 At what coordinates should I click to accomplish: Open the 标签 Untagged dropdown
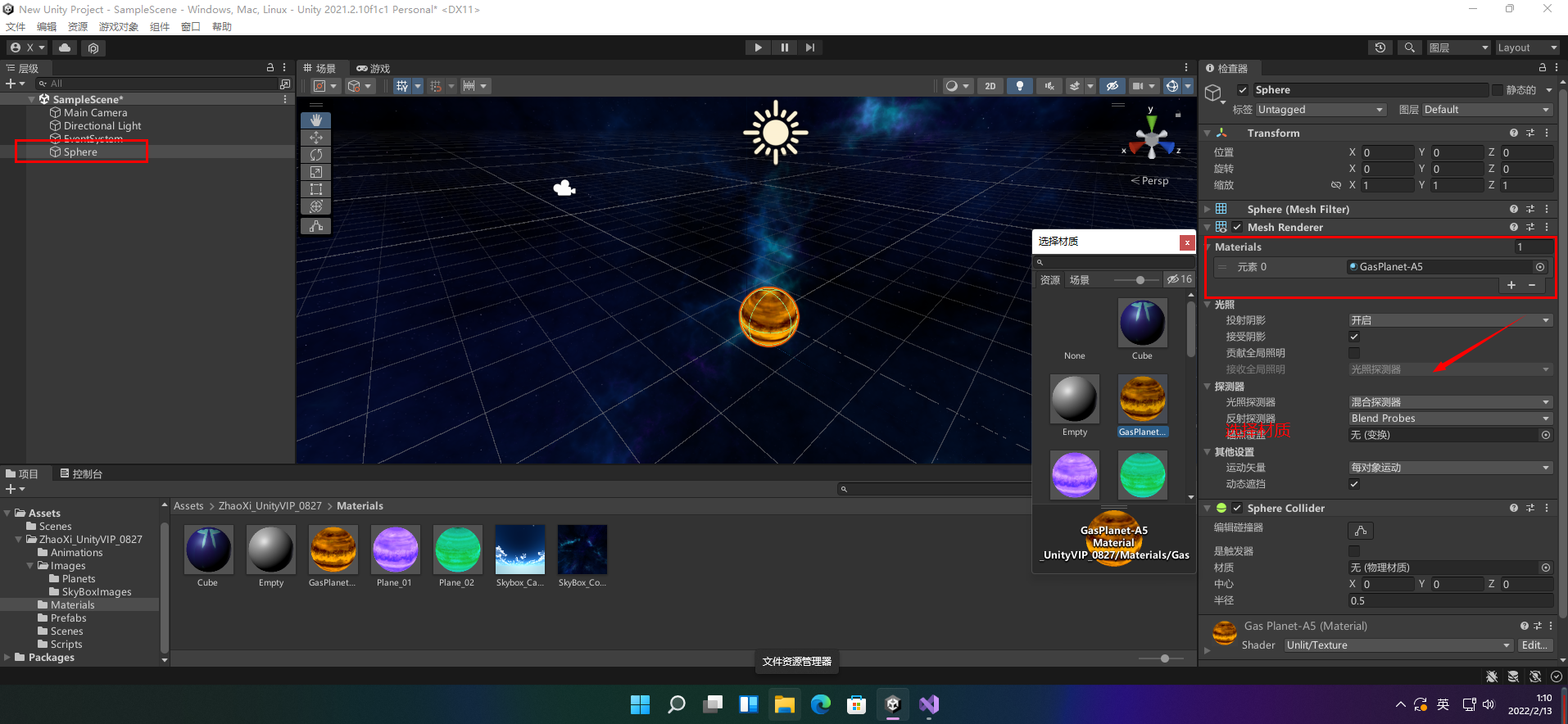(1321, 110)
